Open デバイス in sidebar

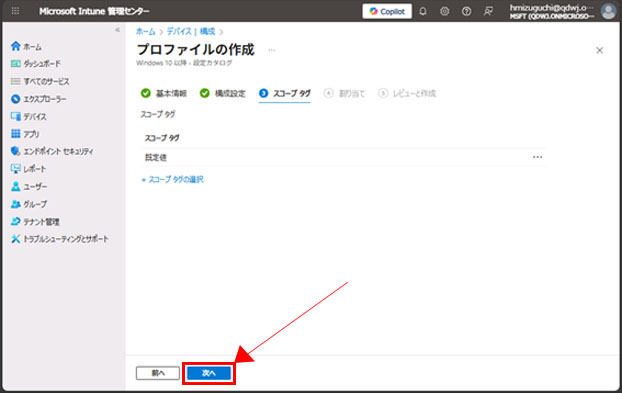point(29,116)
